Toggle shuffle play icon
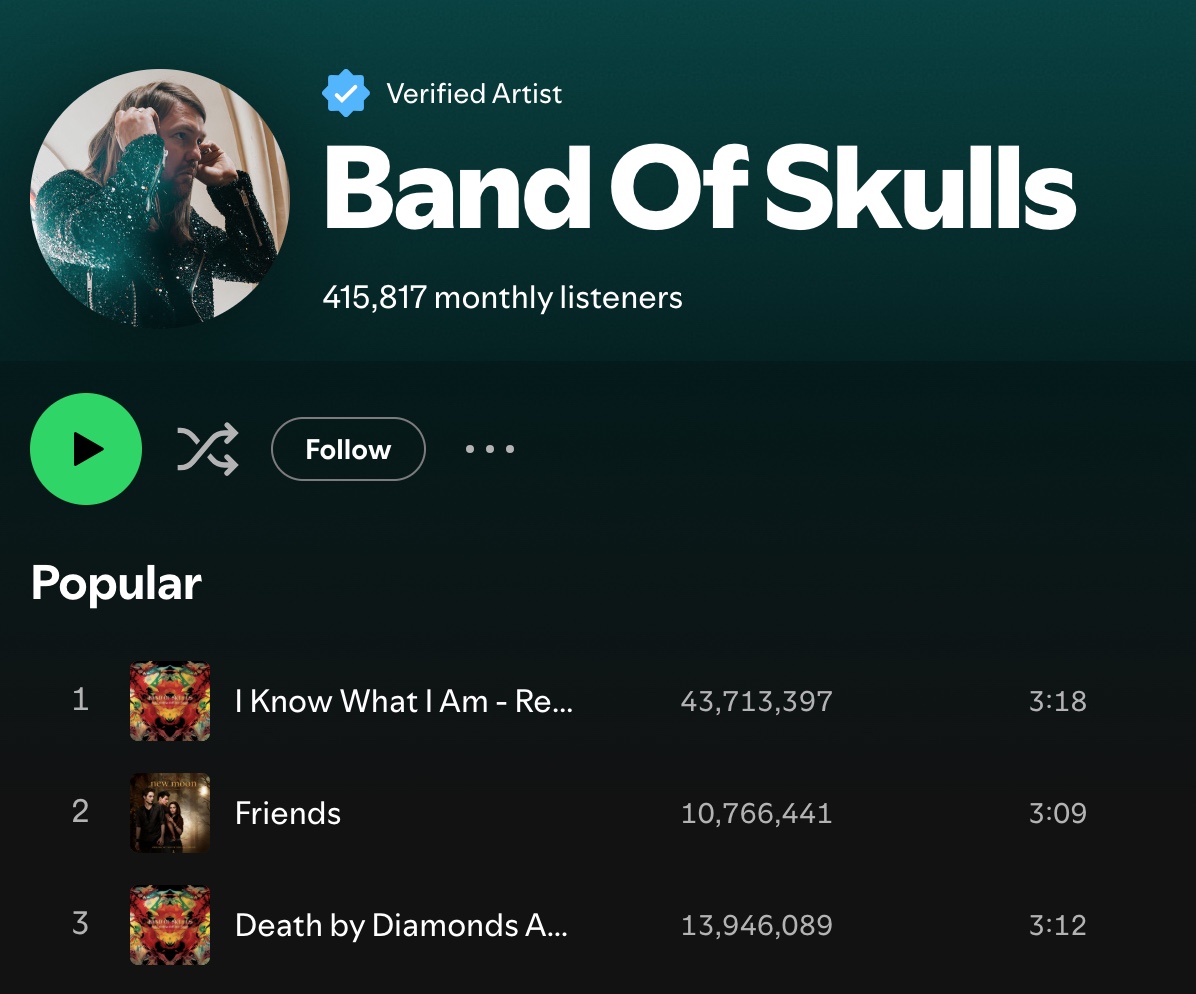This screenshot has height=994, width=1196. (208, 449)
